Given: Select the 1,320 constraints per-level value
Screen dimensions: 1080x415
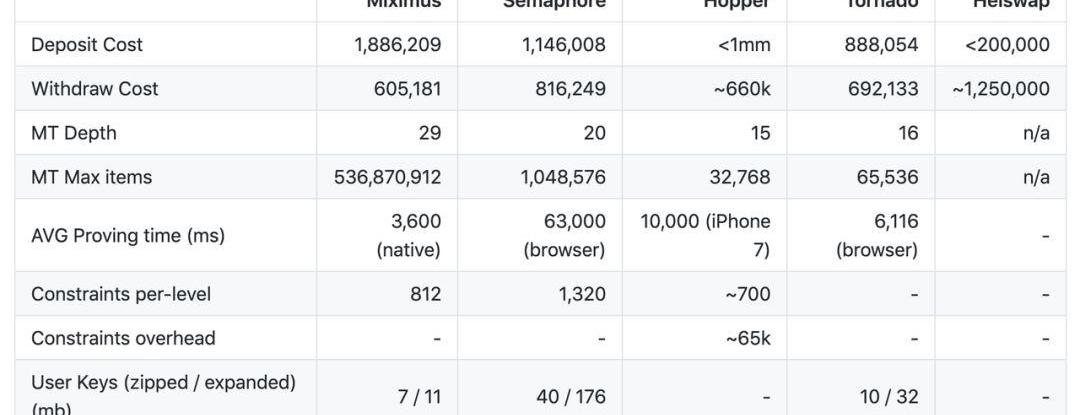Looking at the screenshot, I should (x=577, y=294).
